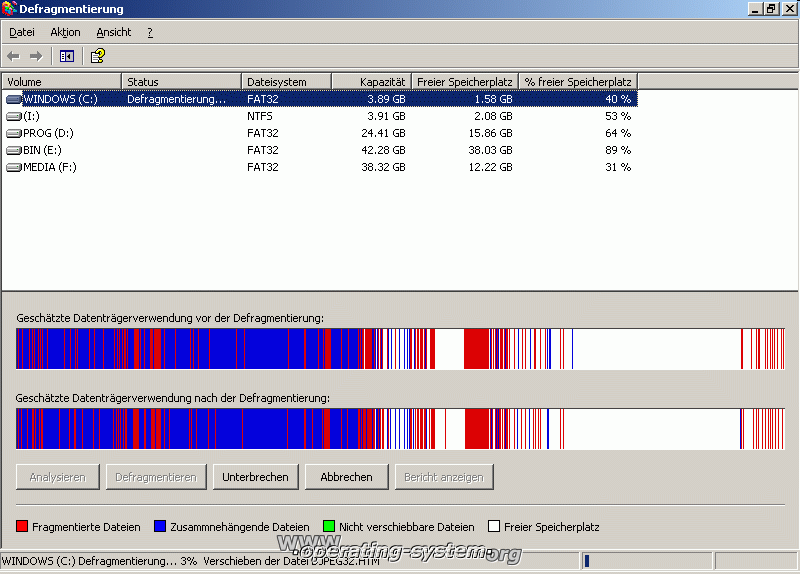The width and height of the screenshot is (800, 574).
Task: Click the Nicht verschiebbare Dateien legend label
Action: pyautogui.click(x=407, y=527)
